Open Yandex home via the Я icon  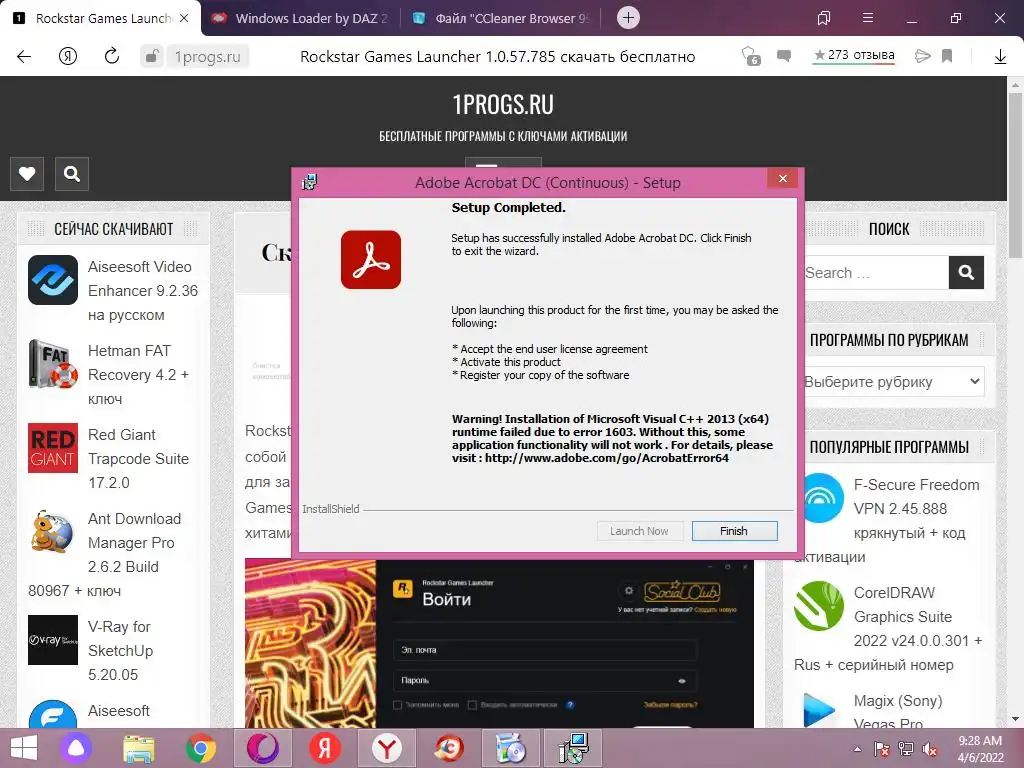pyautogui.click(x=68, y=57)
